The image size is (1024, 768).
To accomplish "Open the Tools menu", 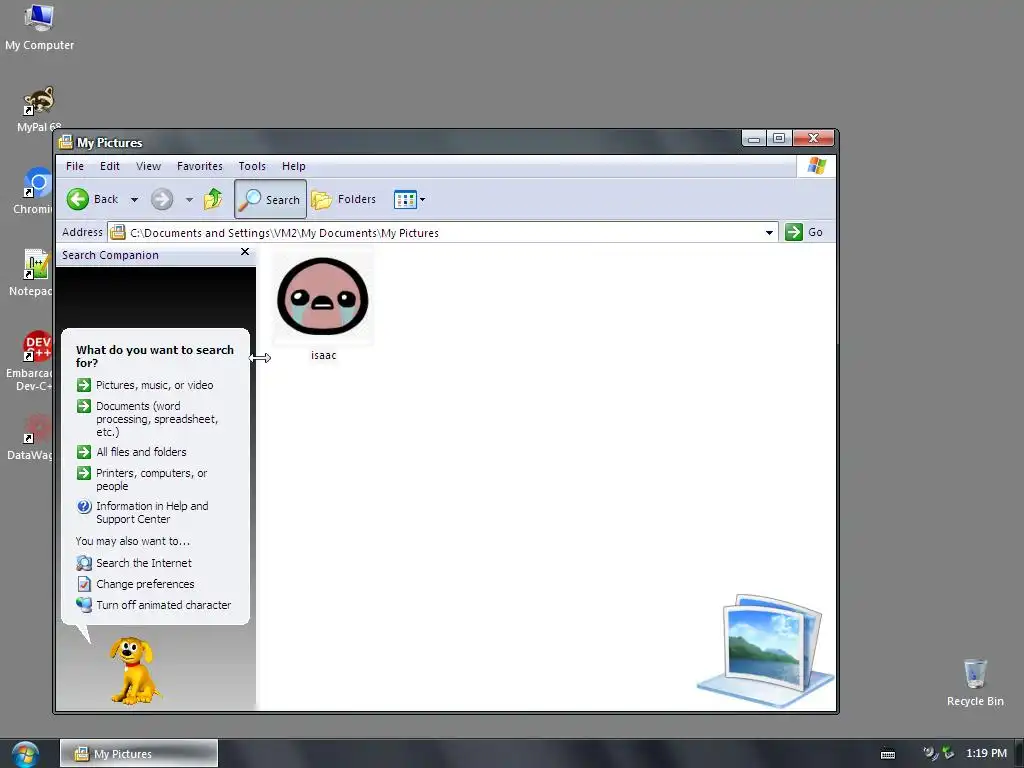I will pos(252,166).
